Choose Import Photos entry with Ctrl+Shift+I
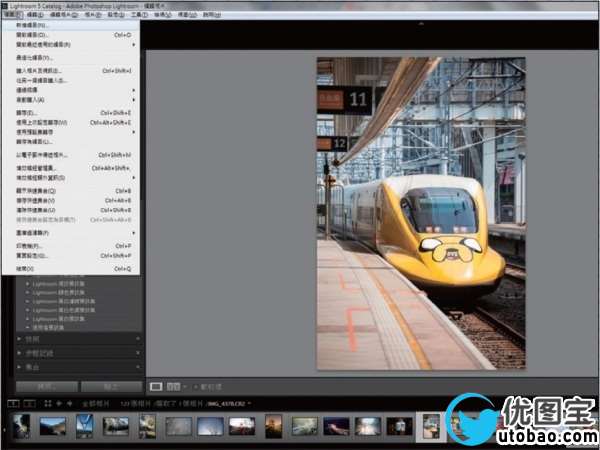600x450 pixels. 71,71
